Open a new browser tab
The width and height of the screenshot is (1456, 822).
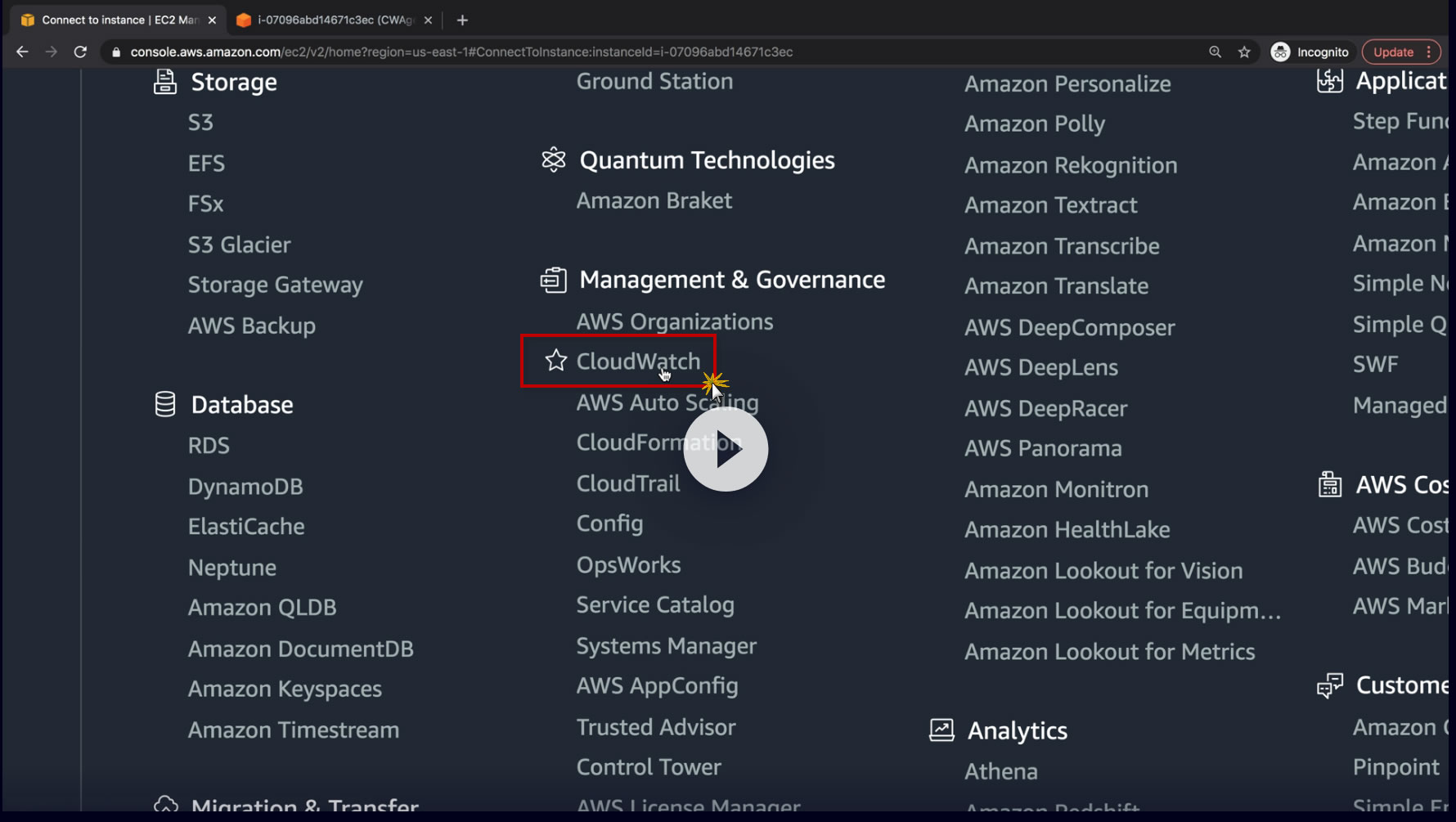[462, 20]
